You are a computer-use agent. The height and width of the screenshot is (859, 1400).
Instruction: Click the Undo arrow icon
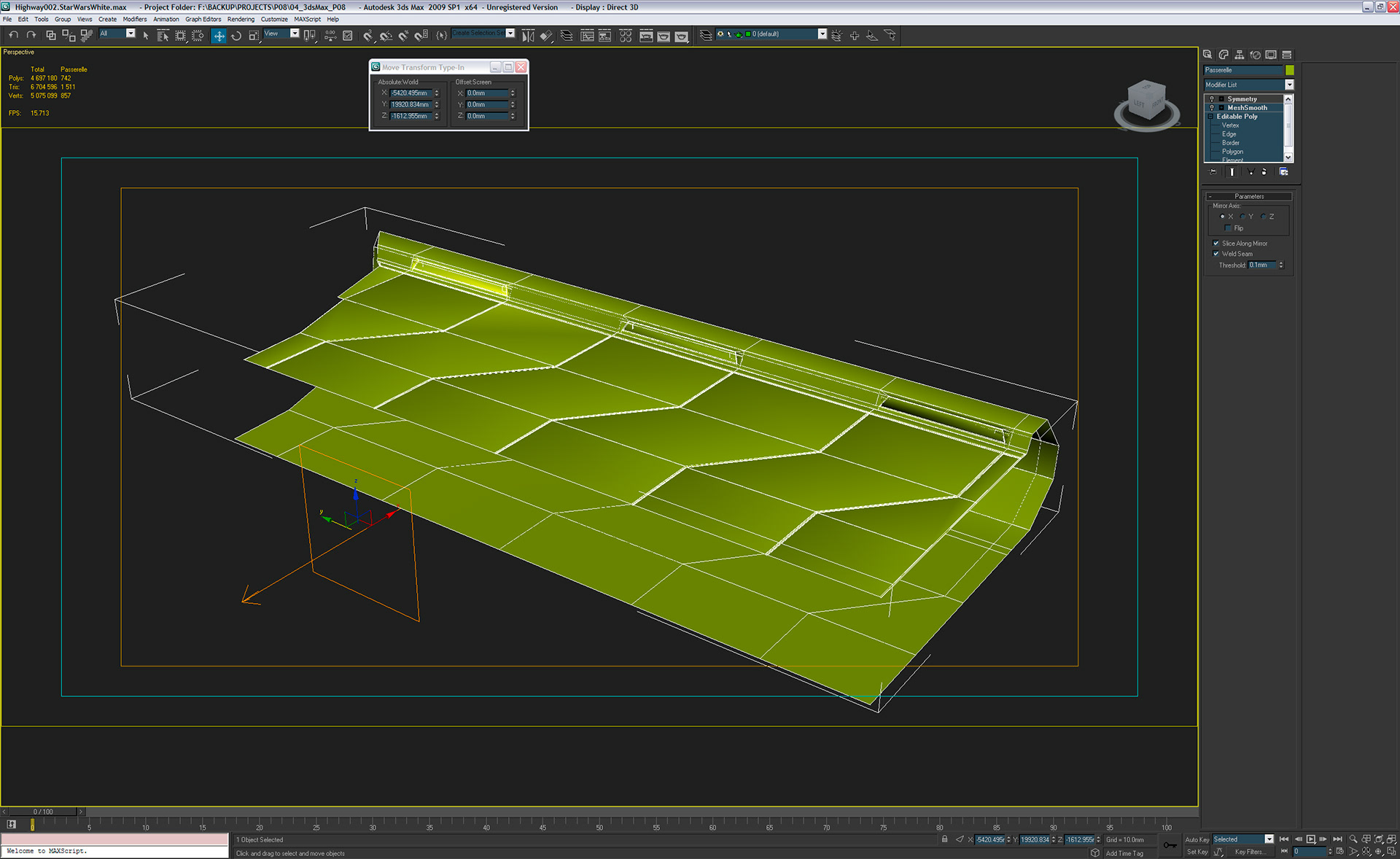(13, 35)
